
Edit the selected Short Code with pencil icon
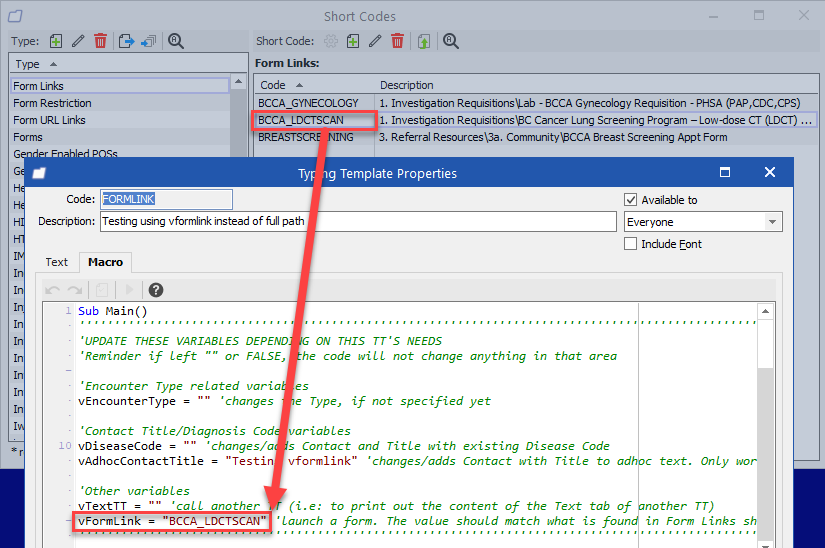click(375, 41)
